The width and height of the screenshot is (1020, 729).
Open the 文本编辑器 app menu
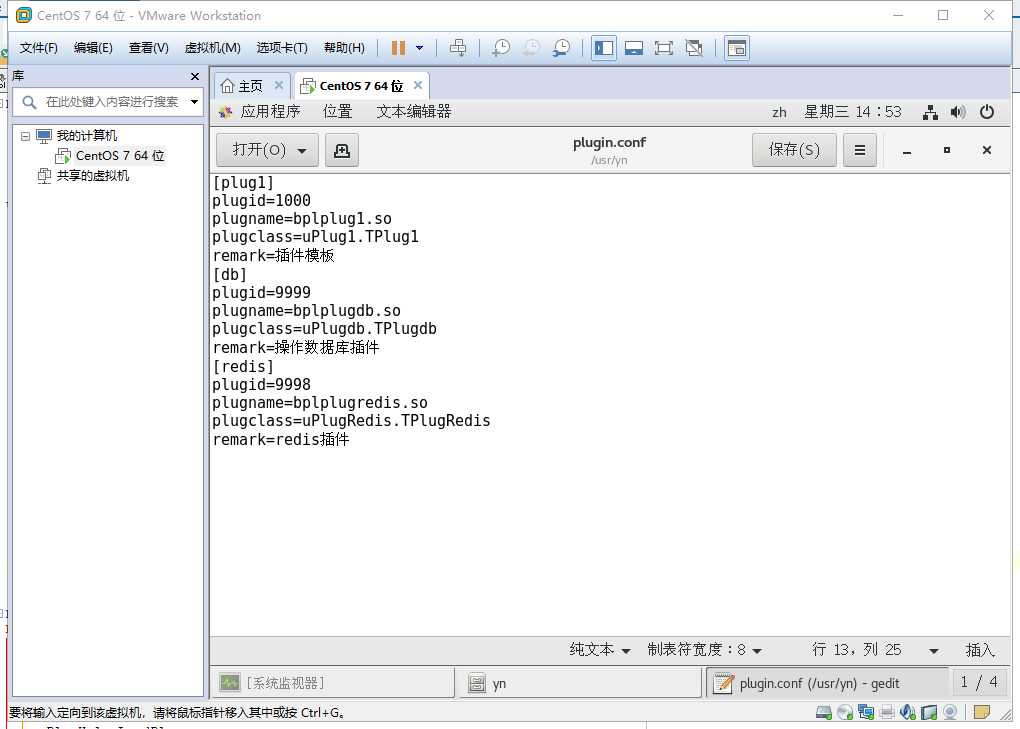click(x=414, y=111)
